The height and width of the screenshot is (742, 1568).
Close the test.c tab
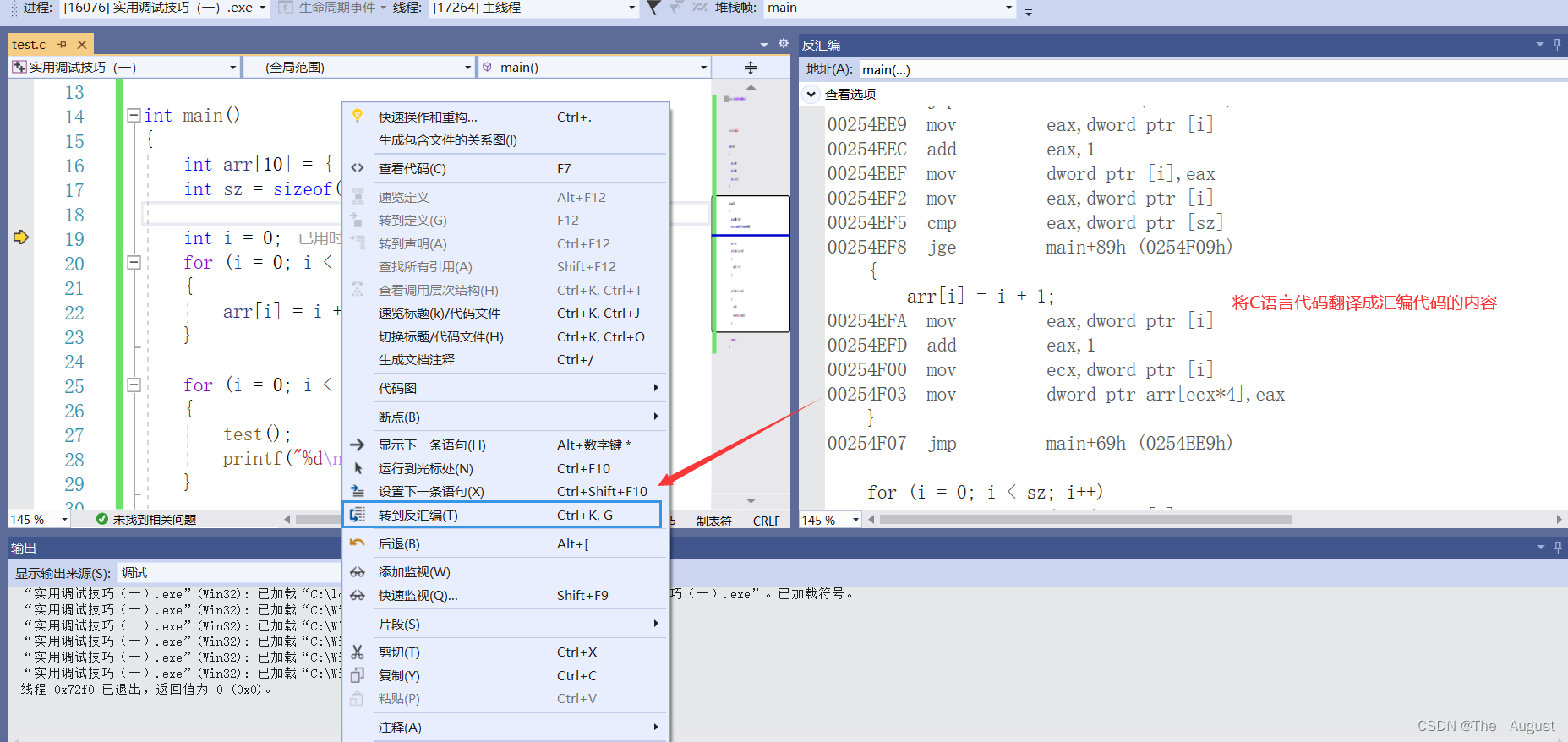(82, 44)
